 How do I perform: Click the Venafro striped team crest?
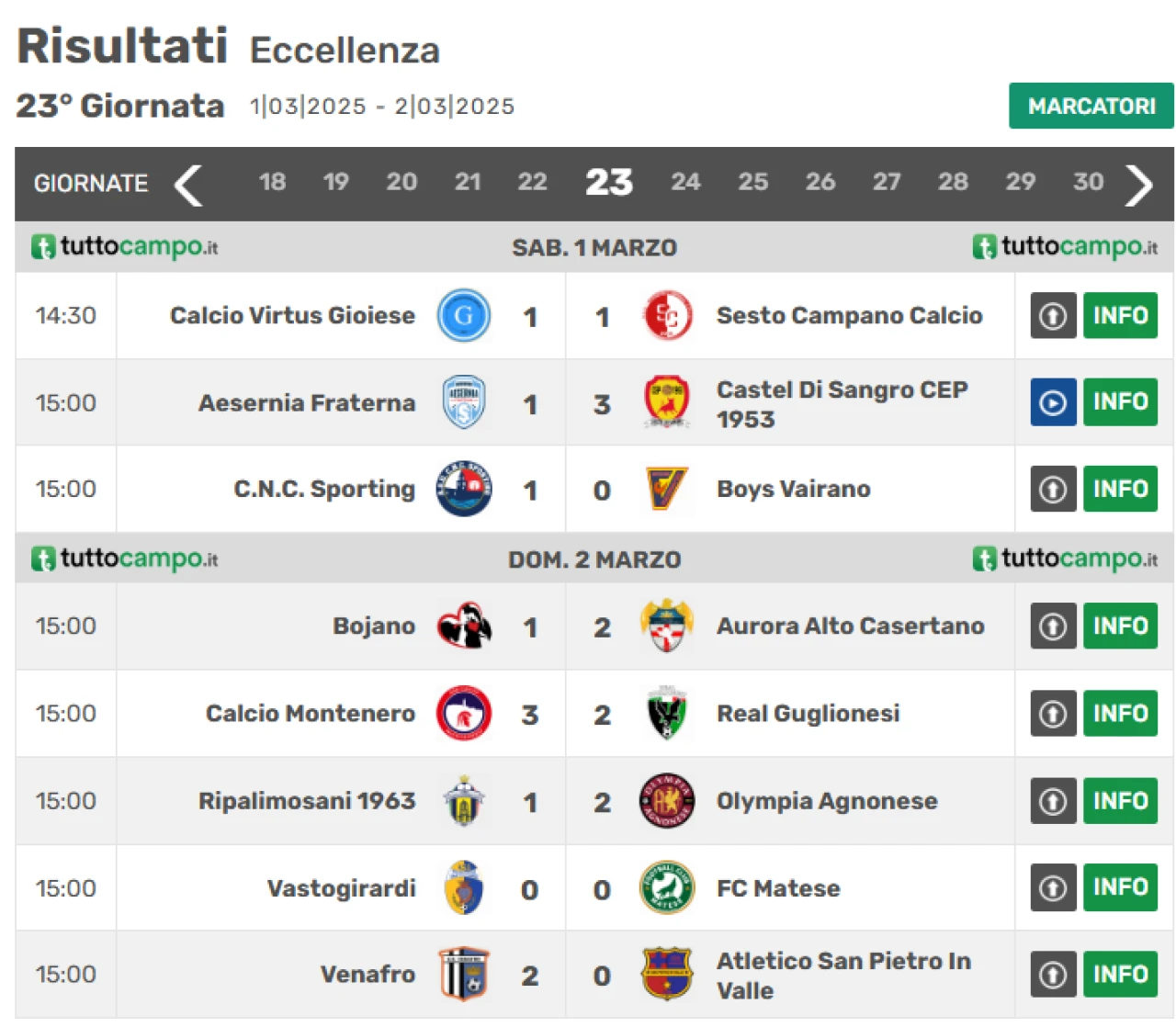[x=464, y=974]
